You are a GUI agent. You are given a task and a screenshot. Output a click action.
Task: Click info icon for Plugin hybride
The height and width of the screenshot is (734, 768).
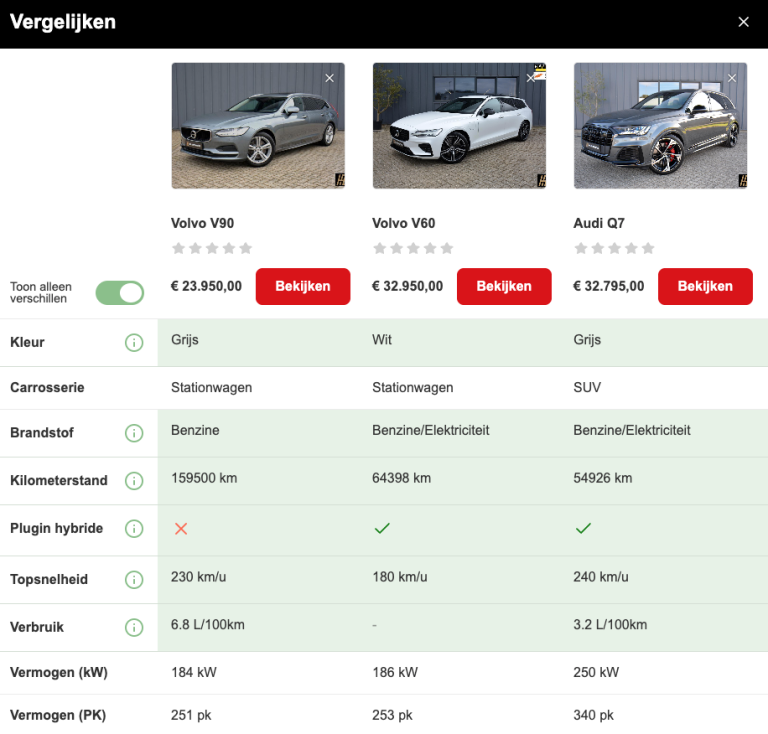tap(134, 529)
